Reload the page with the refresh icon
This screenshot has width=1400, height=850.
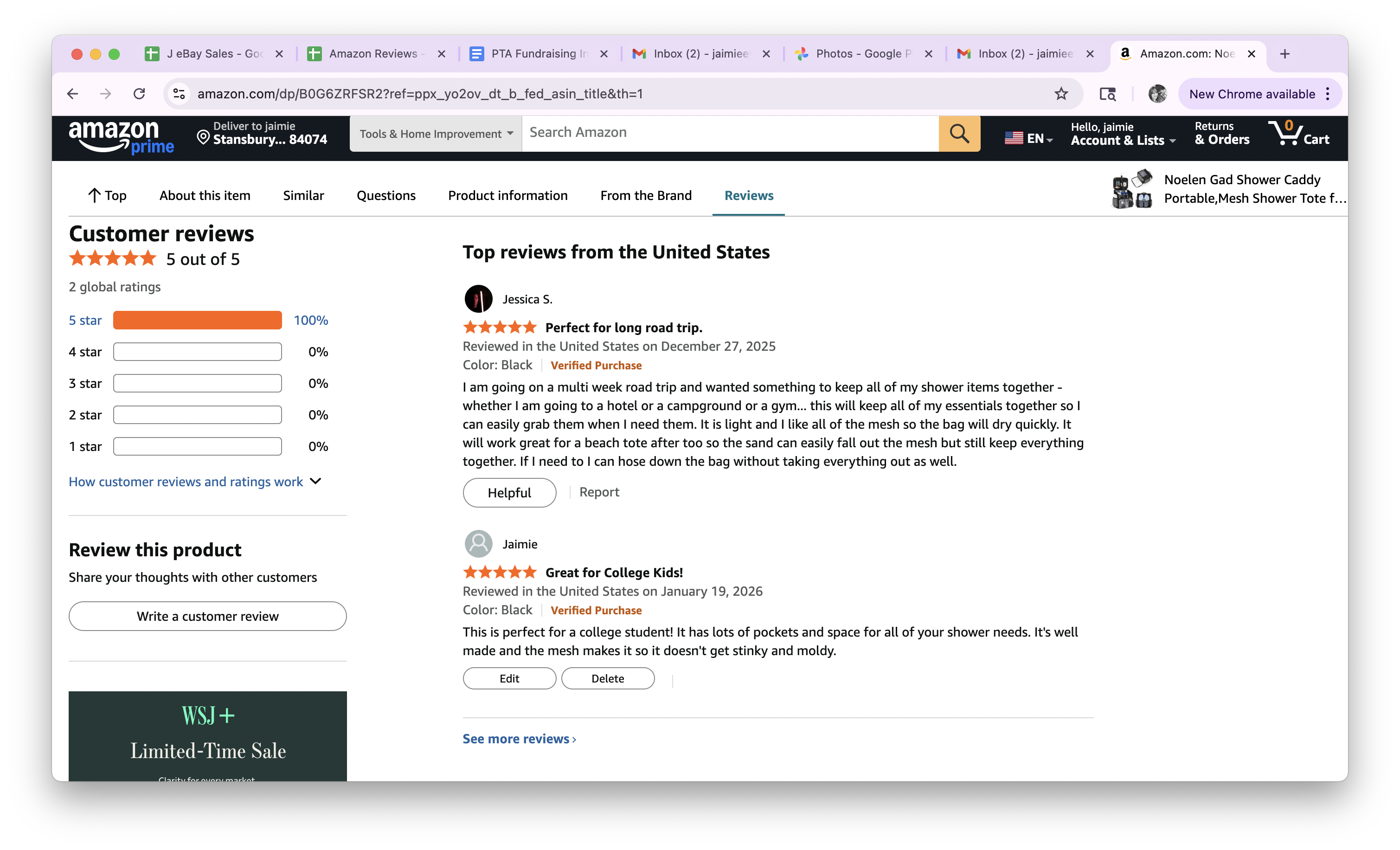(139, 94)
